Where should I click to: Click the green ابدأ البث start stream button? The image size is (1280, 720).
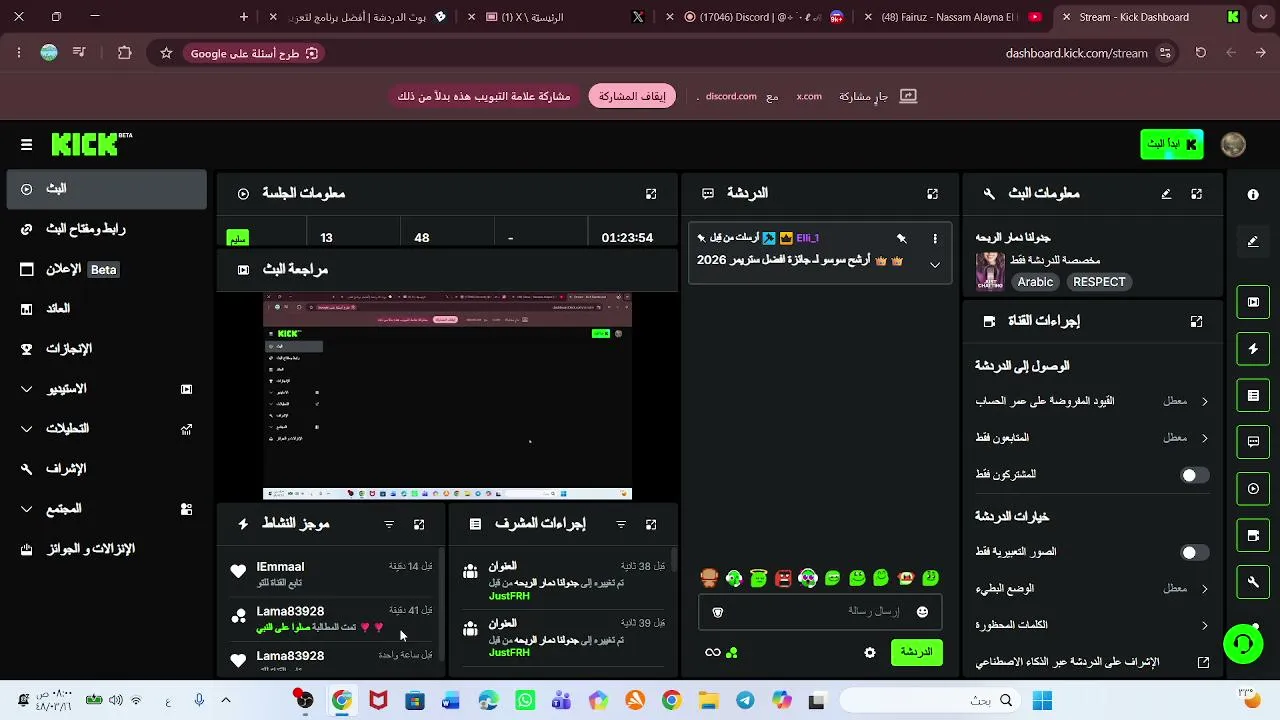coord(1171,144)
